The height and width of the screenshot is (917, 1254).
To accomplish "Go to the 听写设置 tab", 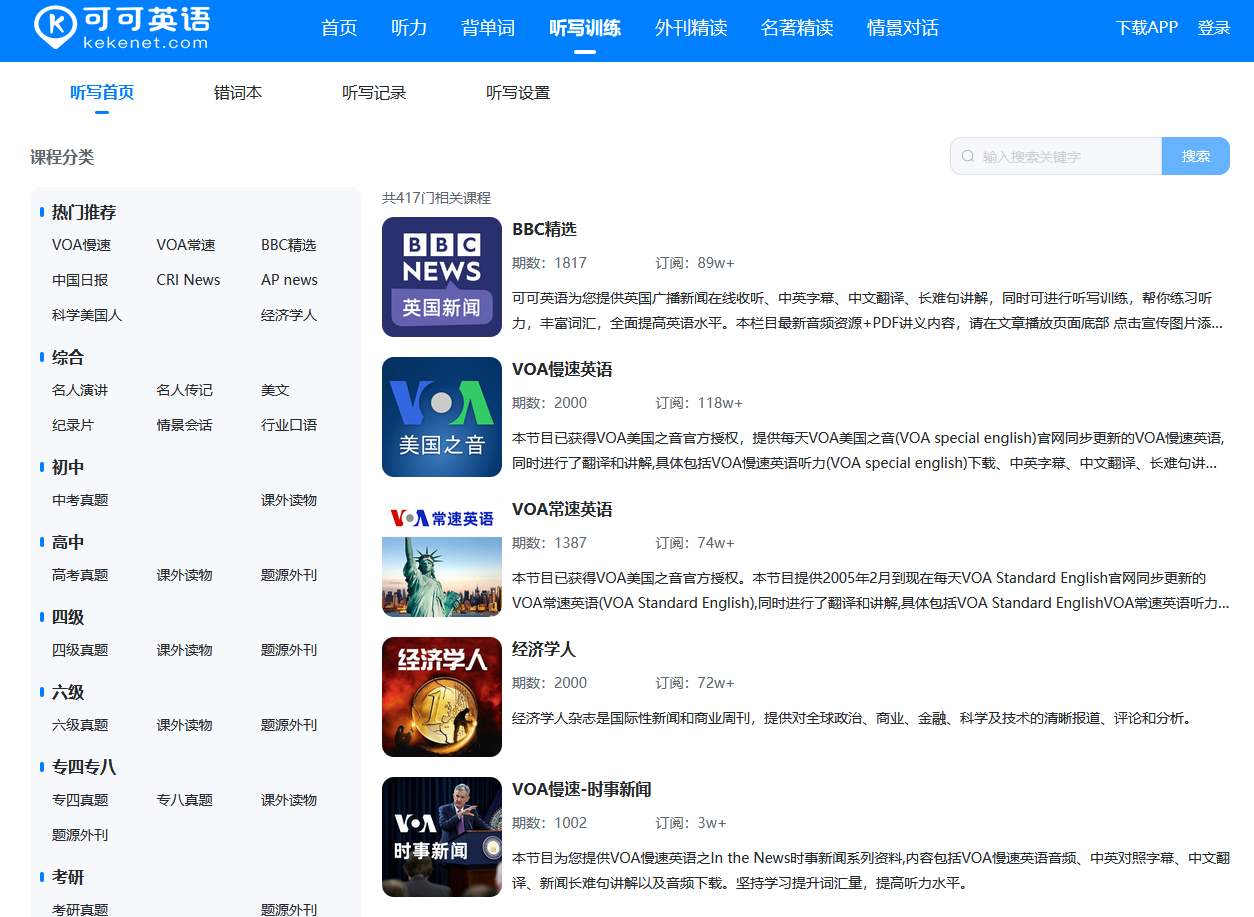I will coord(518,93).
